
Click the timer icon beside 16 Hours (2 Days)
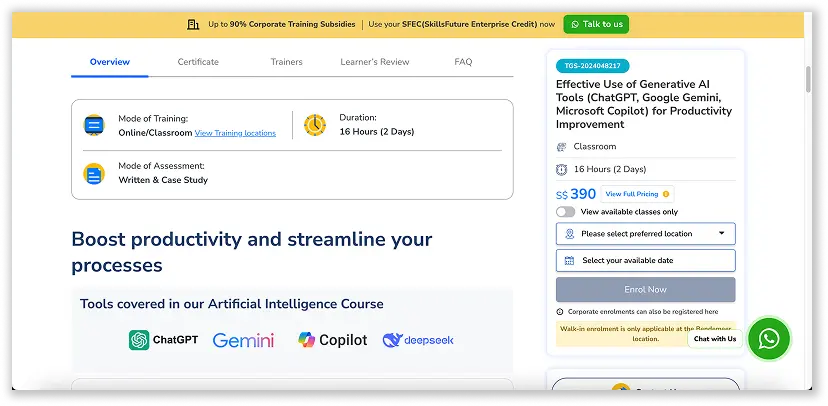561,169
